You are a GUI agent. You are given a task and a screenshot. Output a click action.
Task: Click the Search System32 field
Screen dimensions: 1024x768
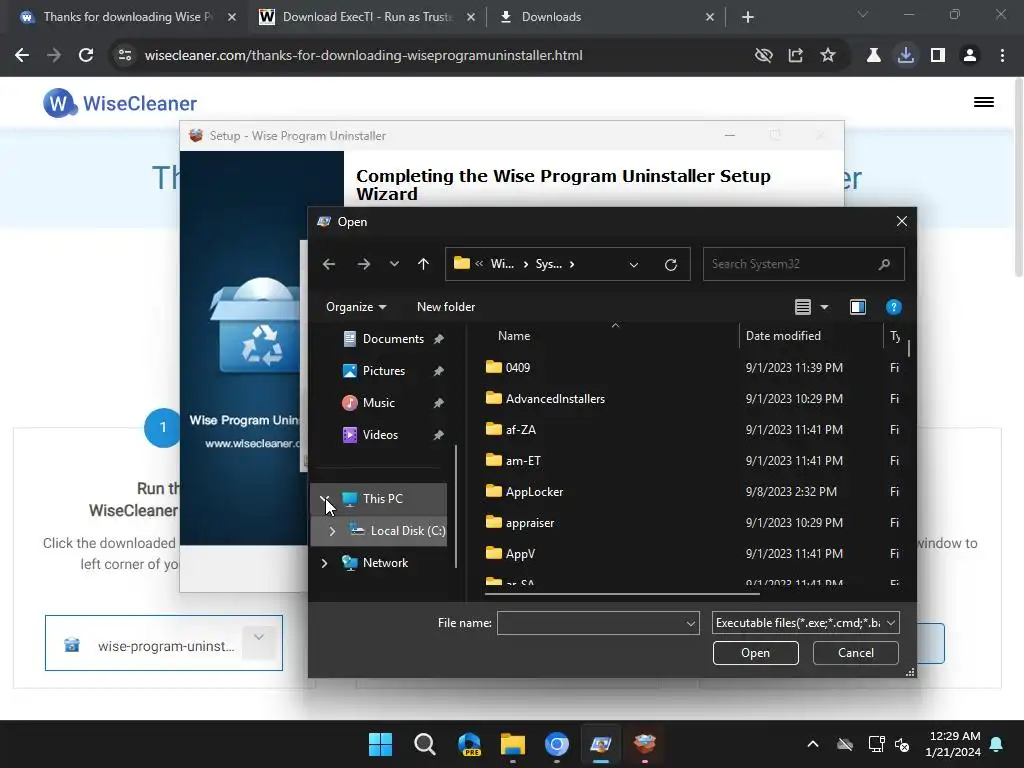coord(803,264)
